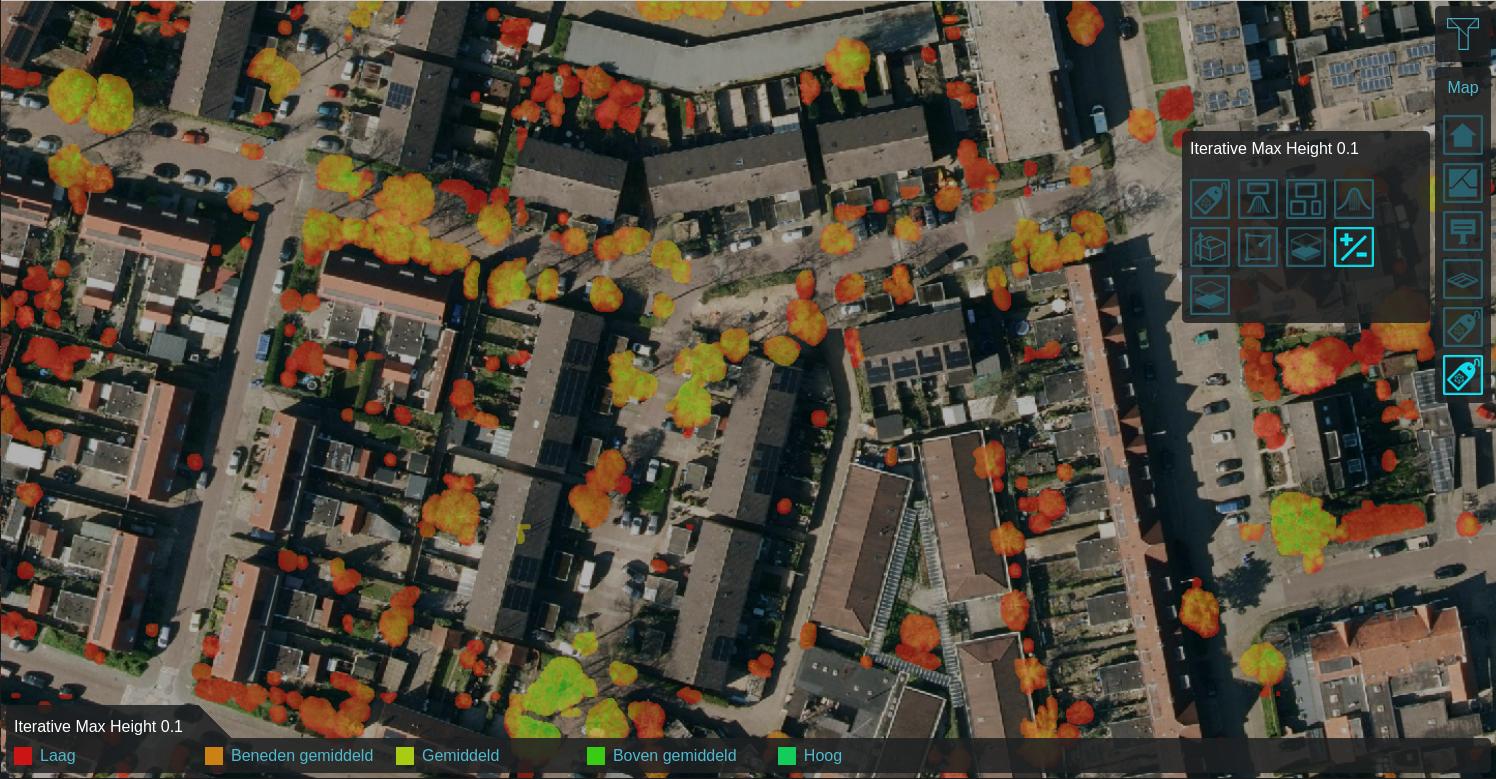
Task: Open the home icon in the sidebar
Action: click(x=1462, y=135)
